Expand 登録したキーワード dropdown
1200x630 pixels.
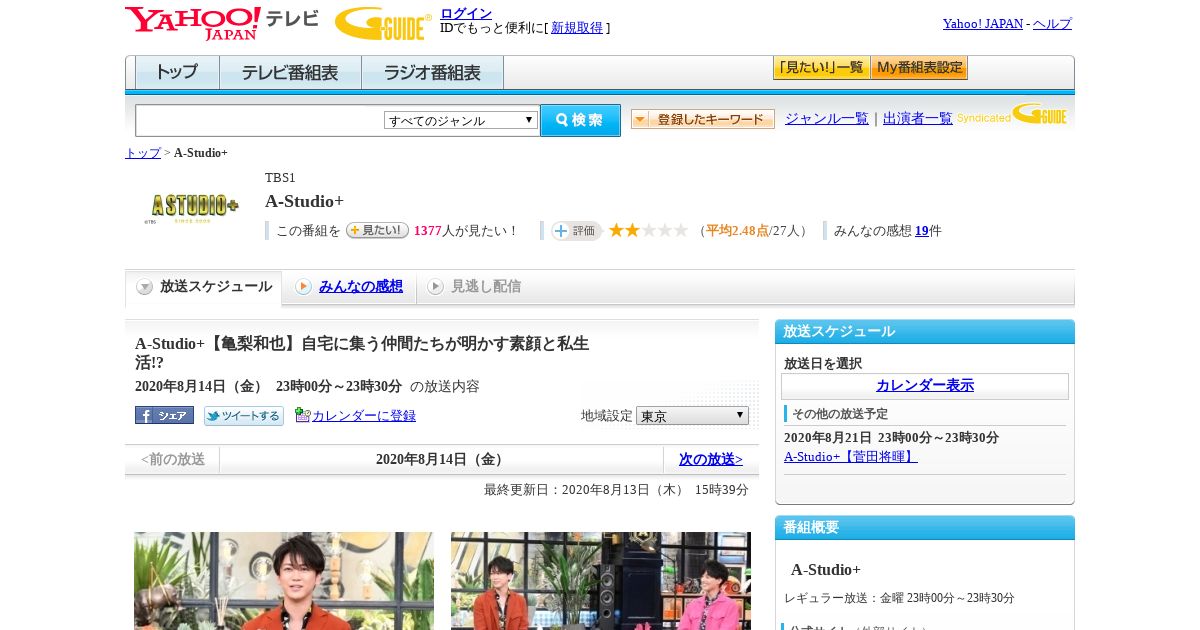[703, 119]
